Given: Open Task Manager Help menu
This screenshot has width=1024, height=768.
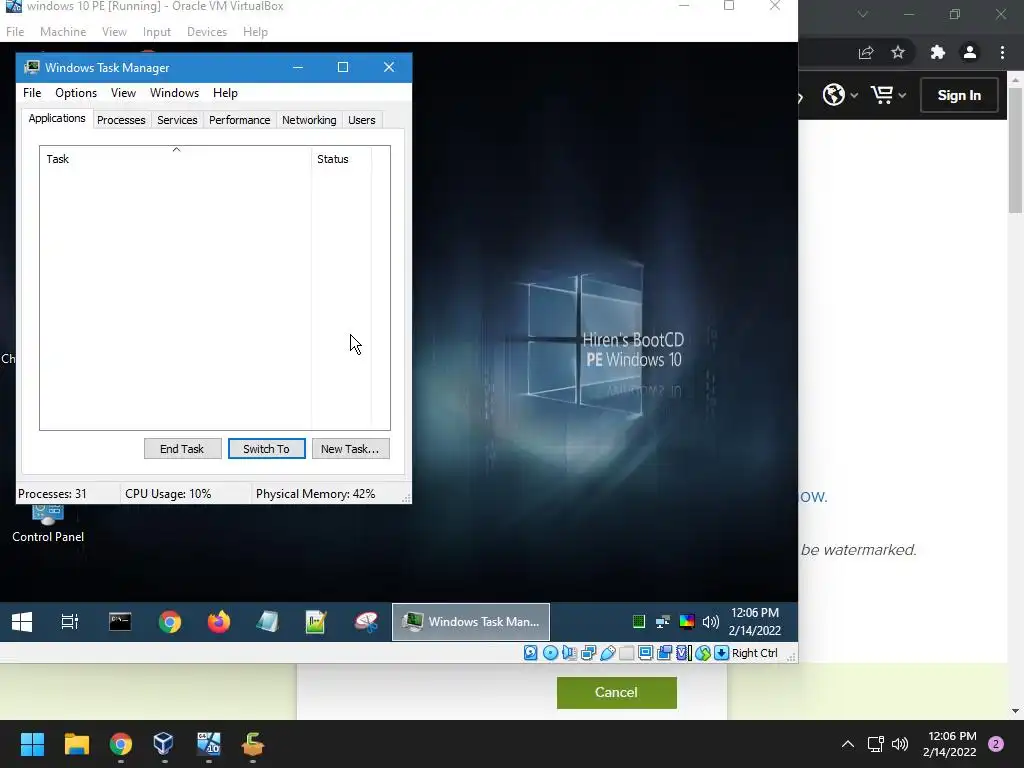Looking at the screenshot, I should click(x=225, y=93).
